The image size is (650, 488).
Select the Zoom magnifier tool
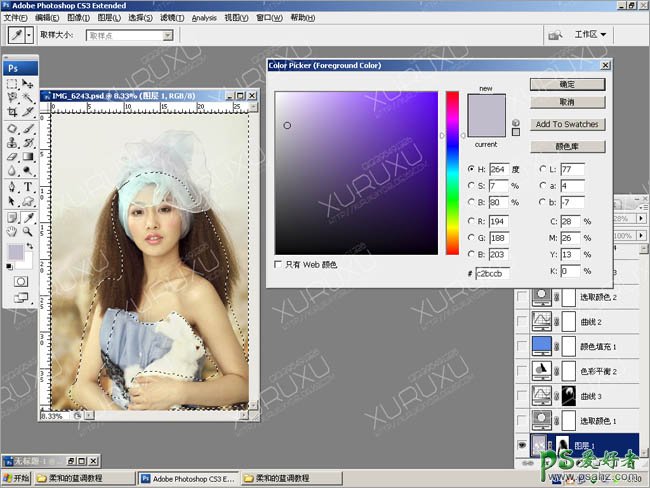(x=28, y=230)
